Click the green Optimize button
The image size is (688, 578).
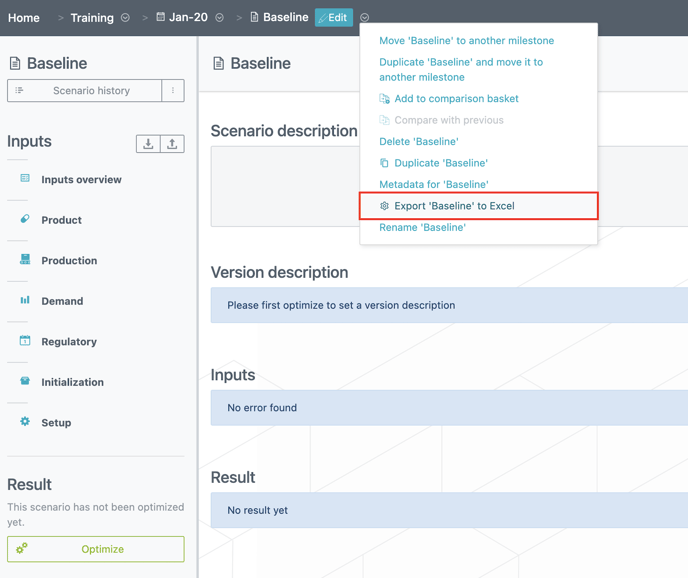coord(96,549)
